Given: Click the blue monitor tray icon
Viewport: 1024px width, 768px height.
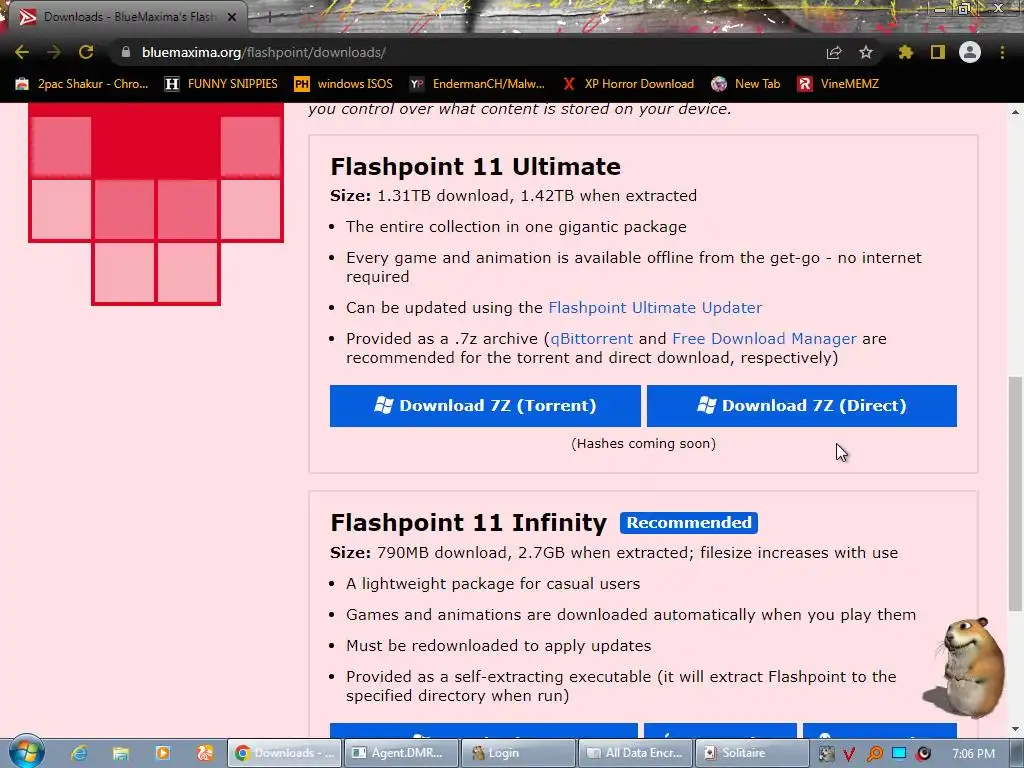Looking at the screenshot, I should tap(899, 754).
